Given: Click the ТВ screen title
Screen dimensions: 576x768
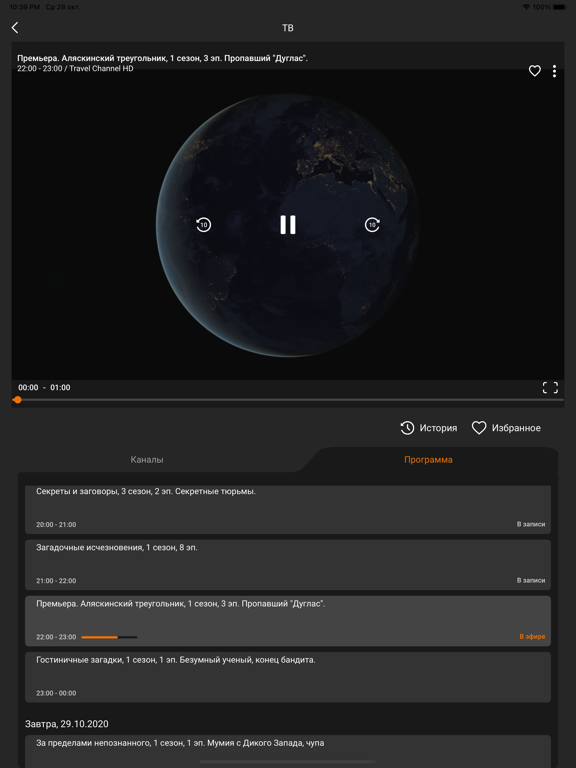Looking at the screenshot, I should tap(288, 28).
